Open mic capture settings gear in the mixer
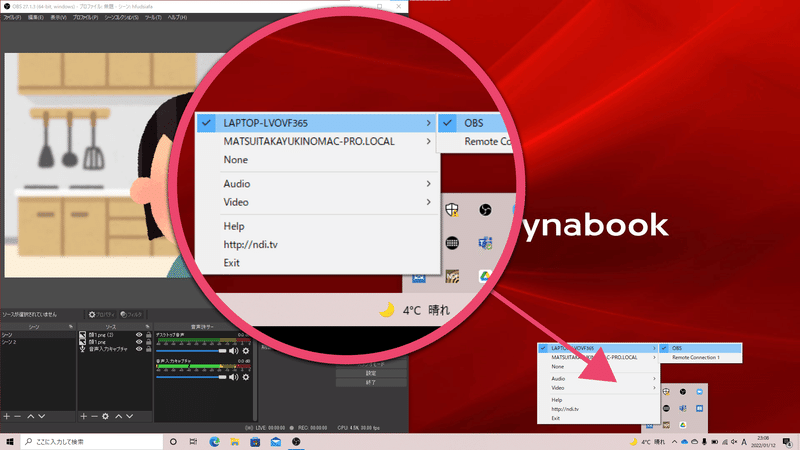 pos(246,377)
